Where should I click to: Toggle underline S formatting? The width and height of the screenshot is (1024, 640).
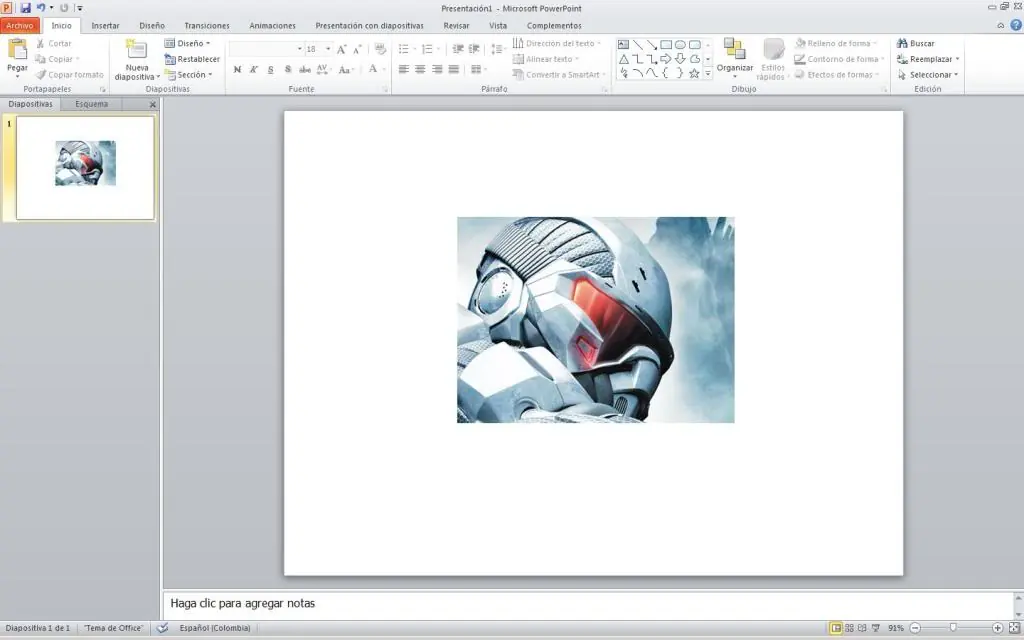pyautogui.click(x=270, y=69)
